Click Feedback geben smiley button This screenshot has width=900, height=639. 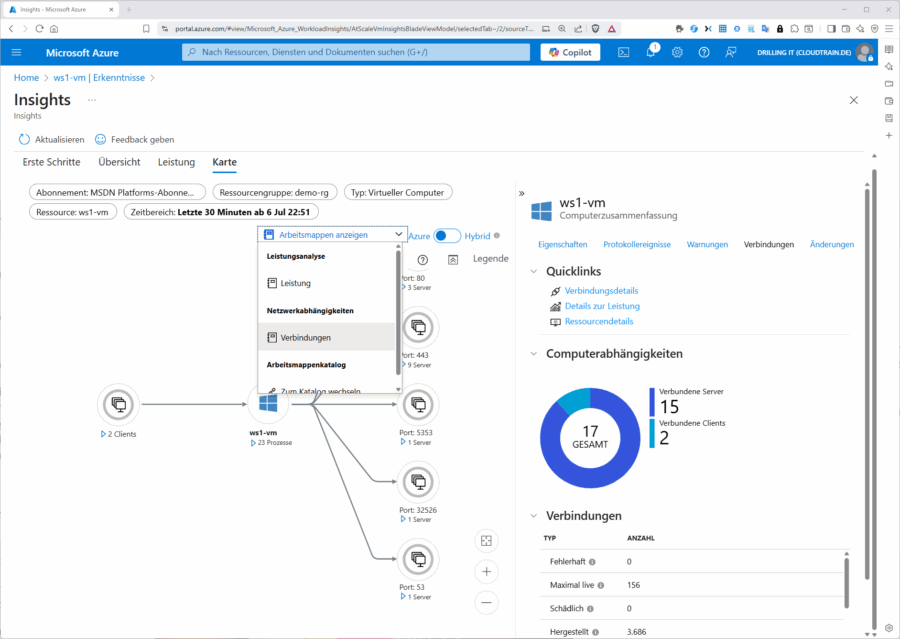(x=134, y=140)
